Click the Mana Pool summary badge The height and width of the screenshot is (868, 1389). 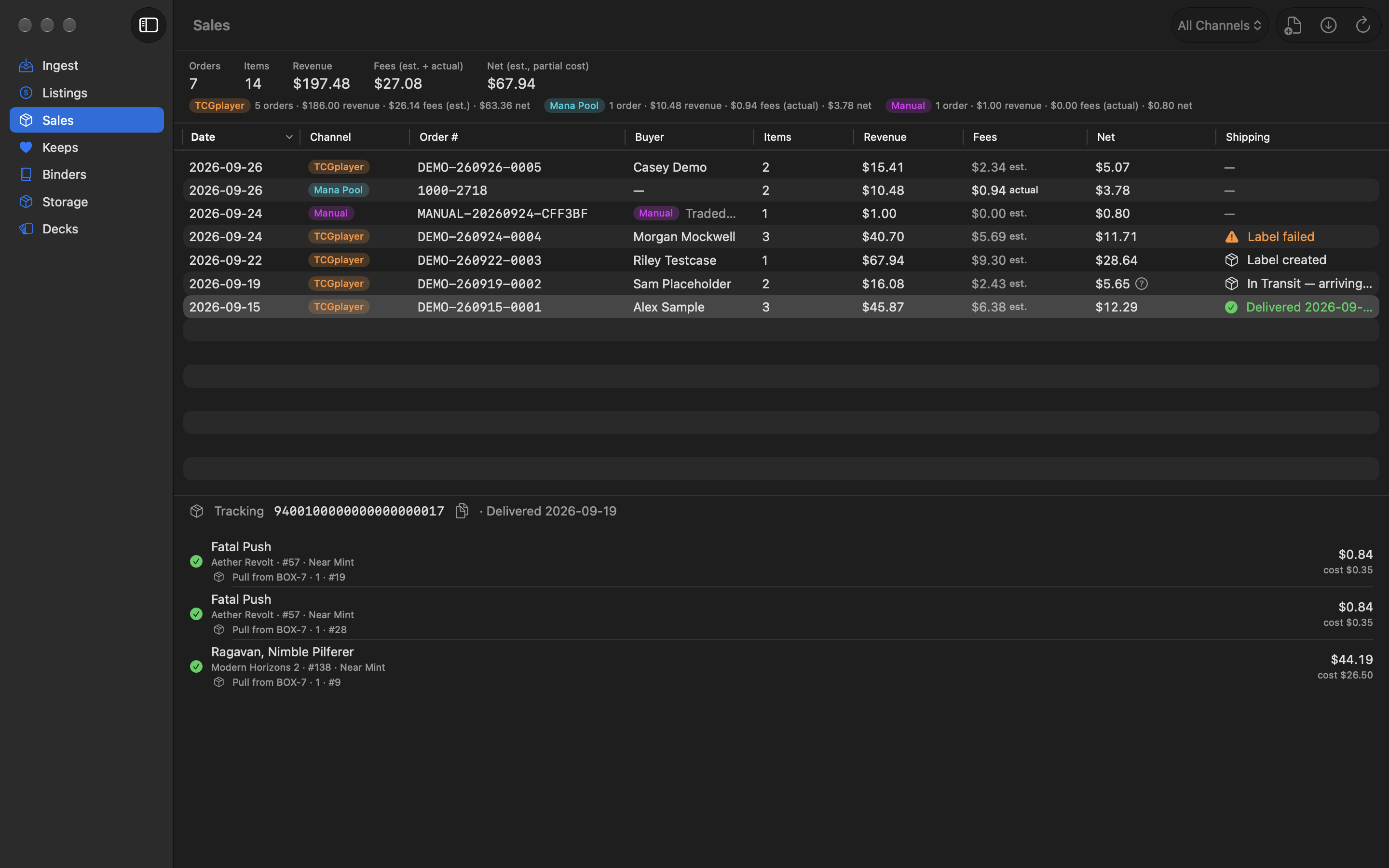click(574, 106)
